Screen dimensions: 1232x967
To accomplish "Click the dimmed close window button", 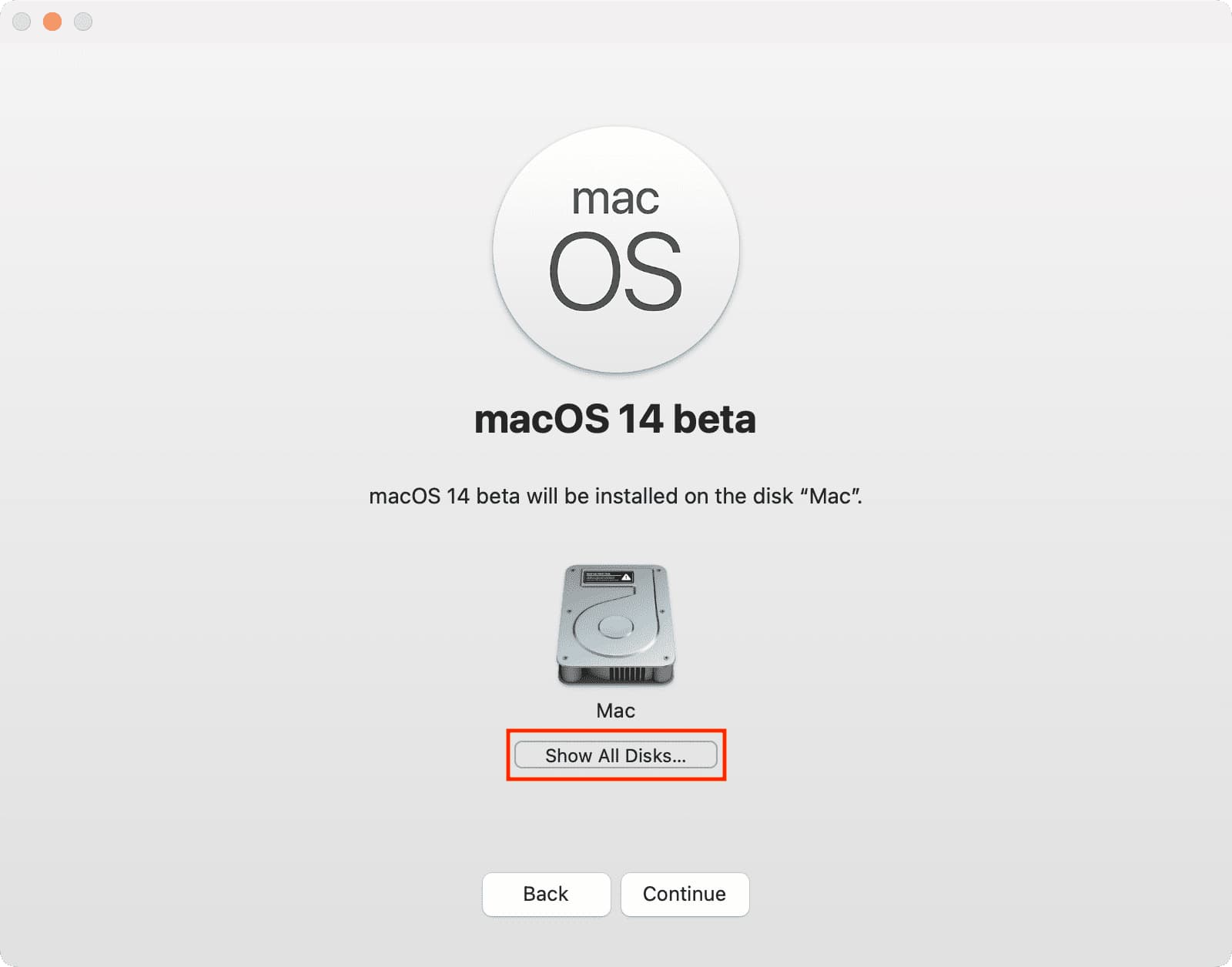I will 22,22.
